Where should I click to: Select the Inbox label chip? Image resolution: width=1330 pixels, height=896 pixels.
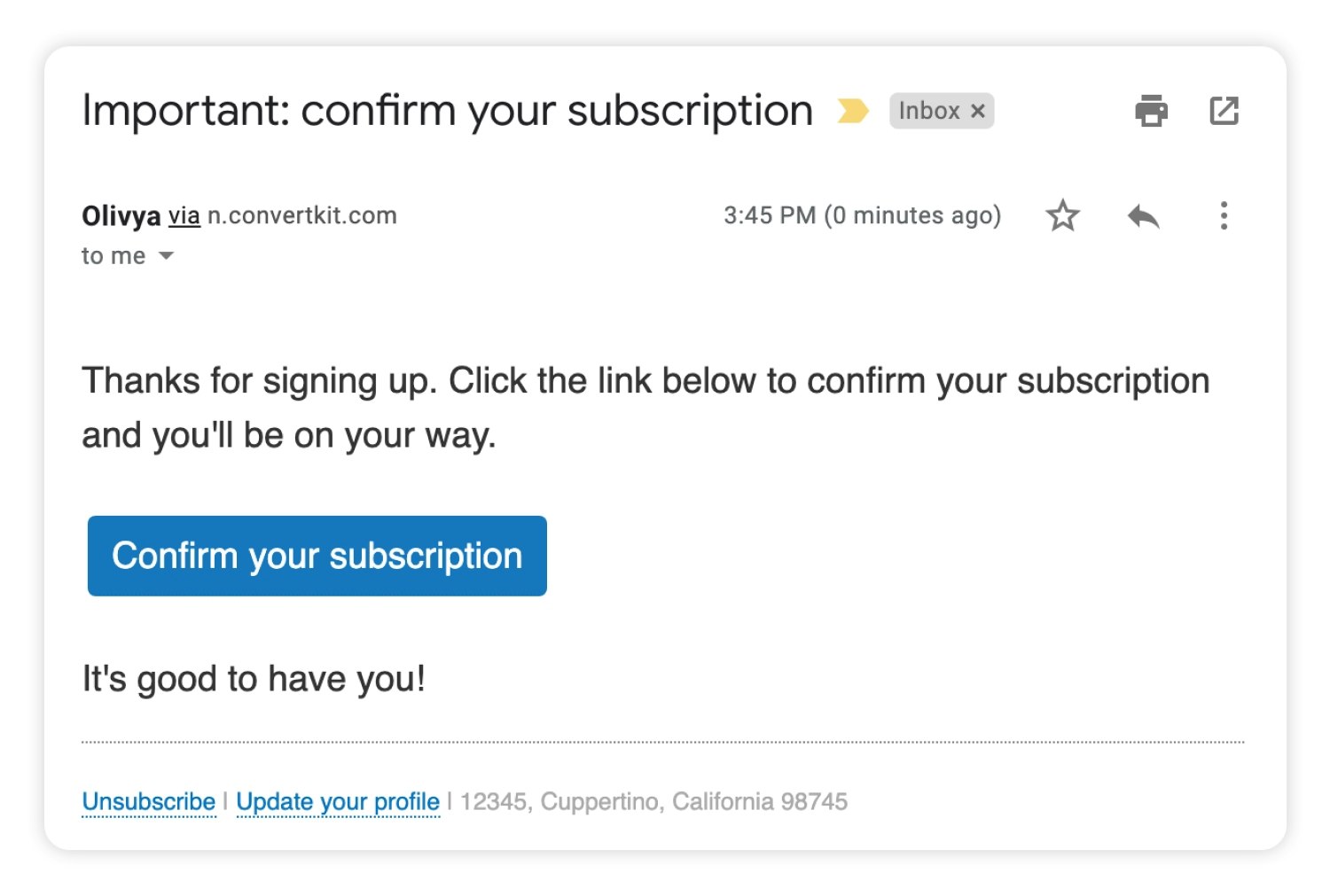[x=928, y=111]
